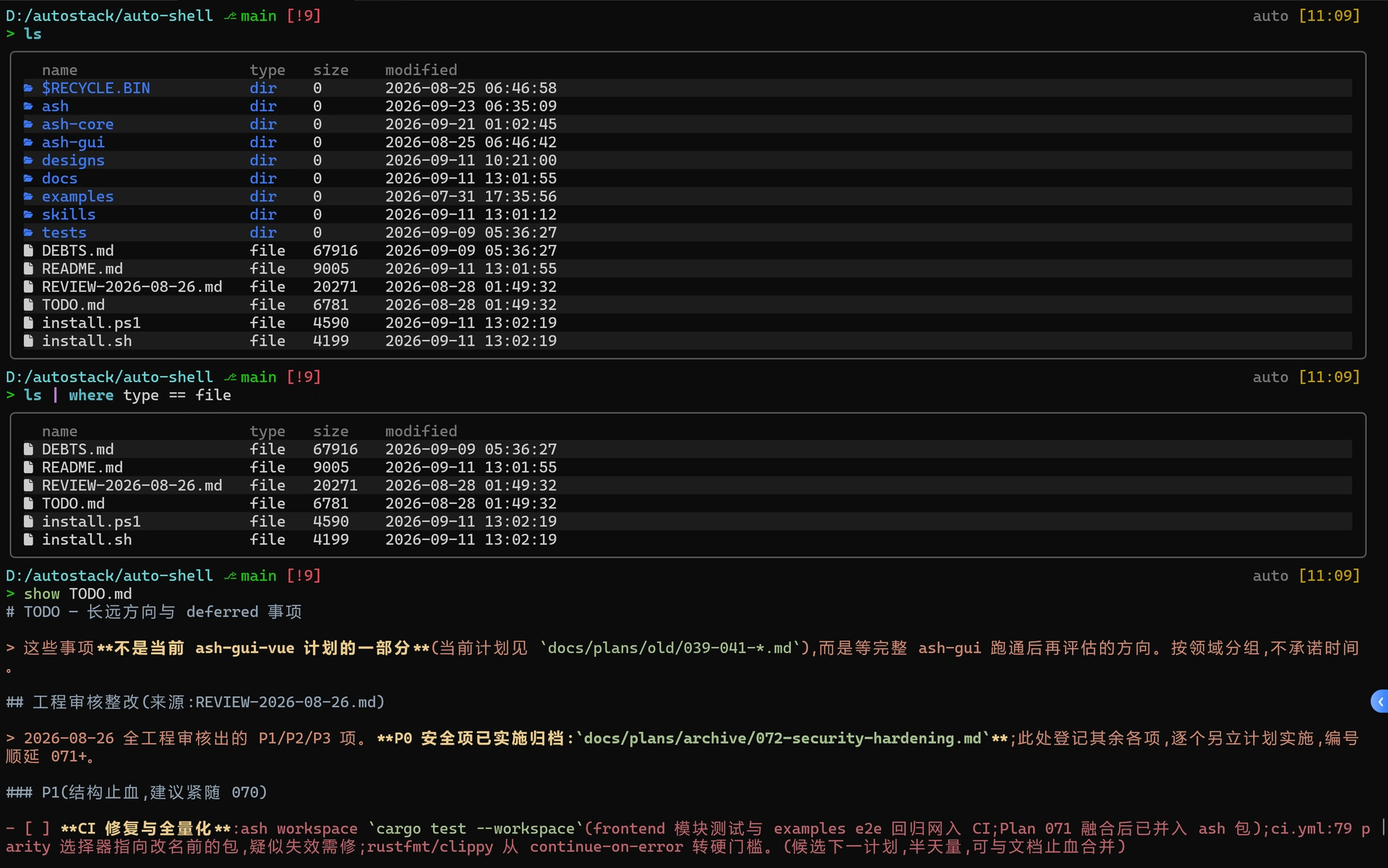1388x868 pixels.
Task: Expand the blue side panel chevron tab
Action: point(1379,701)
